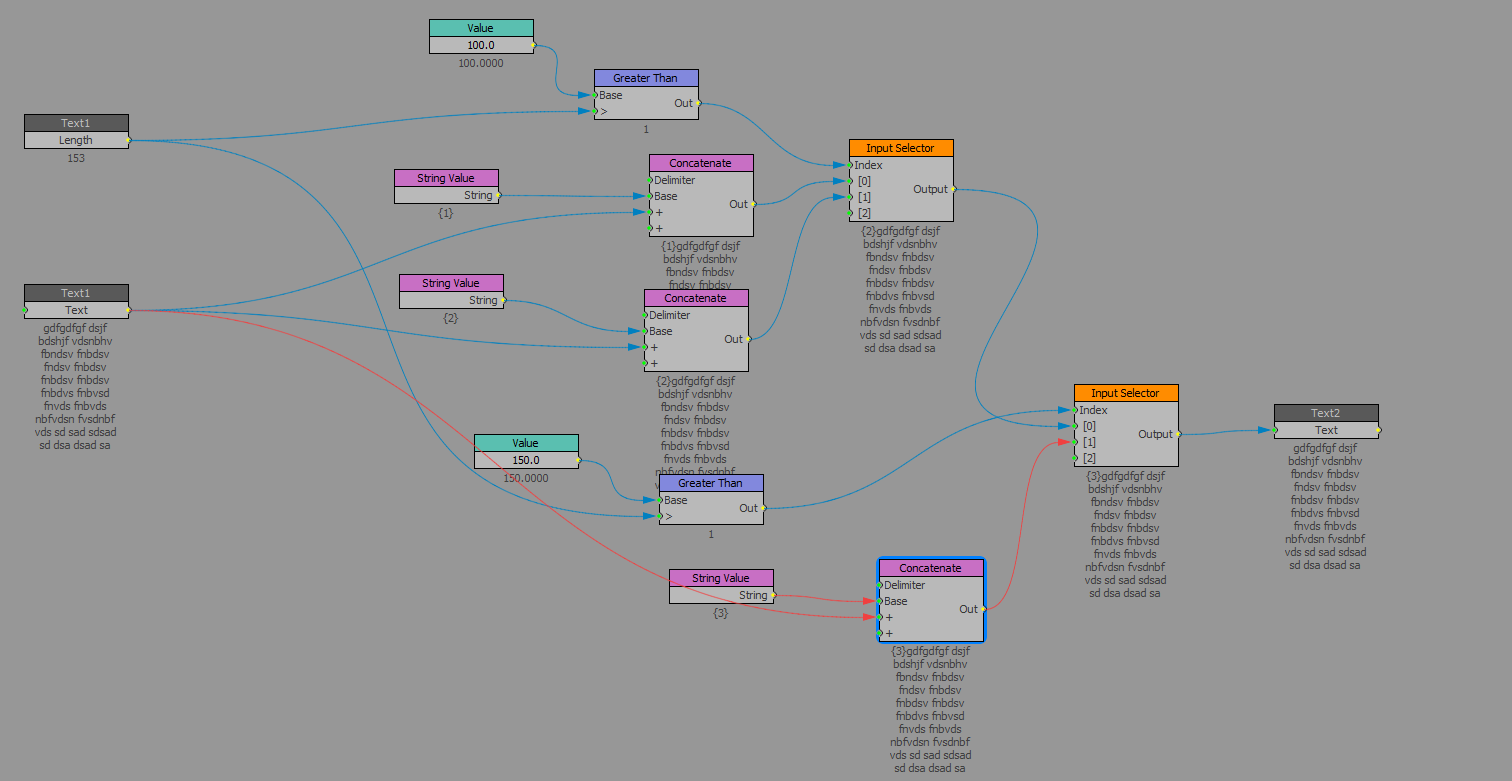Click the Out port of the {2} Concatenate node
The image size is (1512, 781).
[x=748, y=339]
